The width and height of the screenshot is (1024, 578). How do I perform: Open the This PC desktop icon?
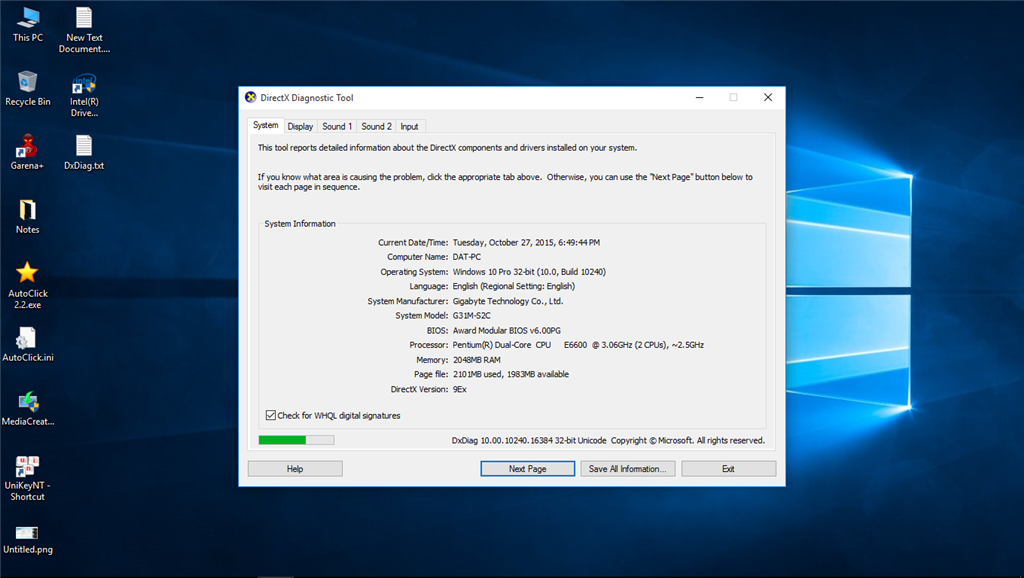click(x=27, y=25)
